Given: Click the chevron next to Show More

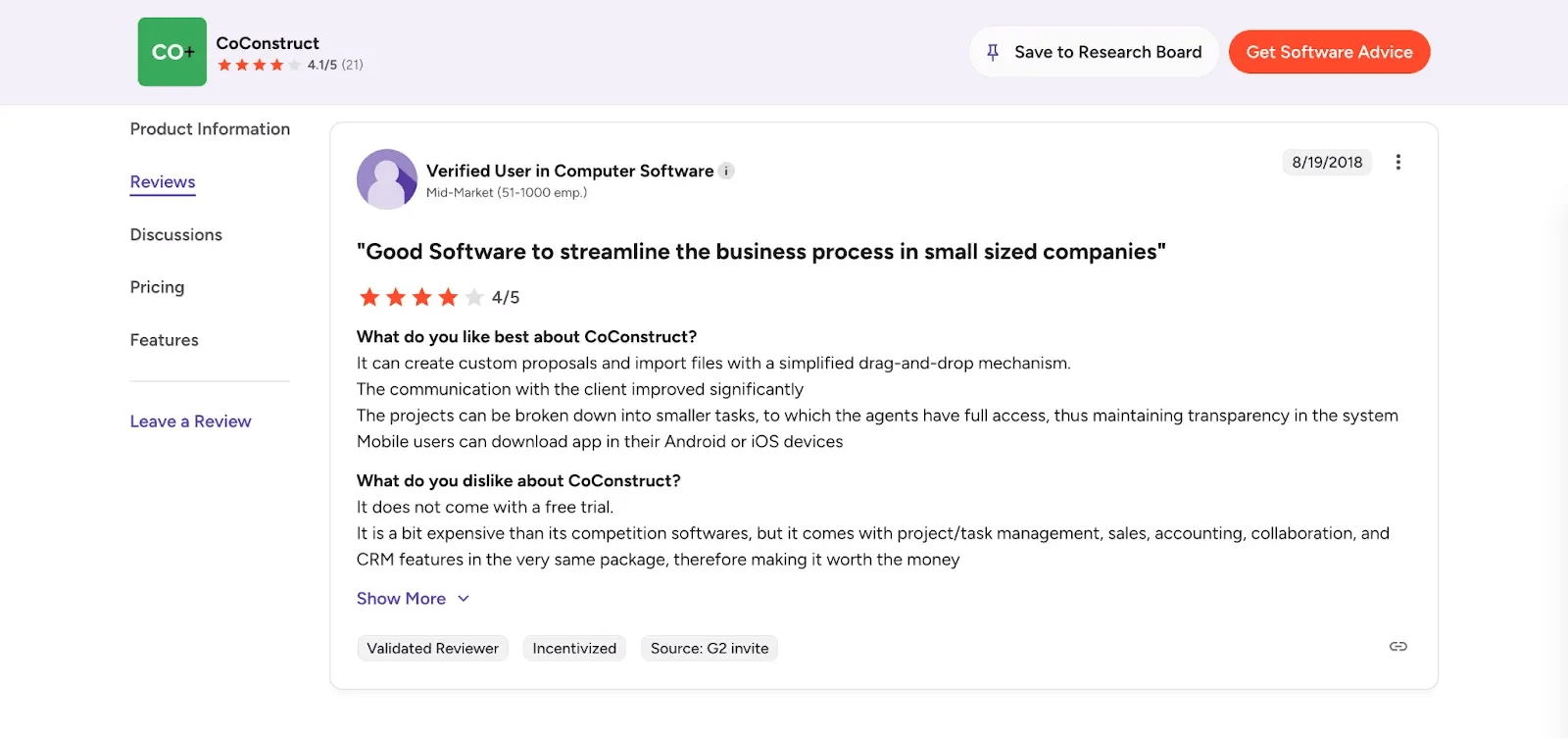Looking at the screenshot, I should [x=464, y=599].
